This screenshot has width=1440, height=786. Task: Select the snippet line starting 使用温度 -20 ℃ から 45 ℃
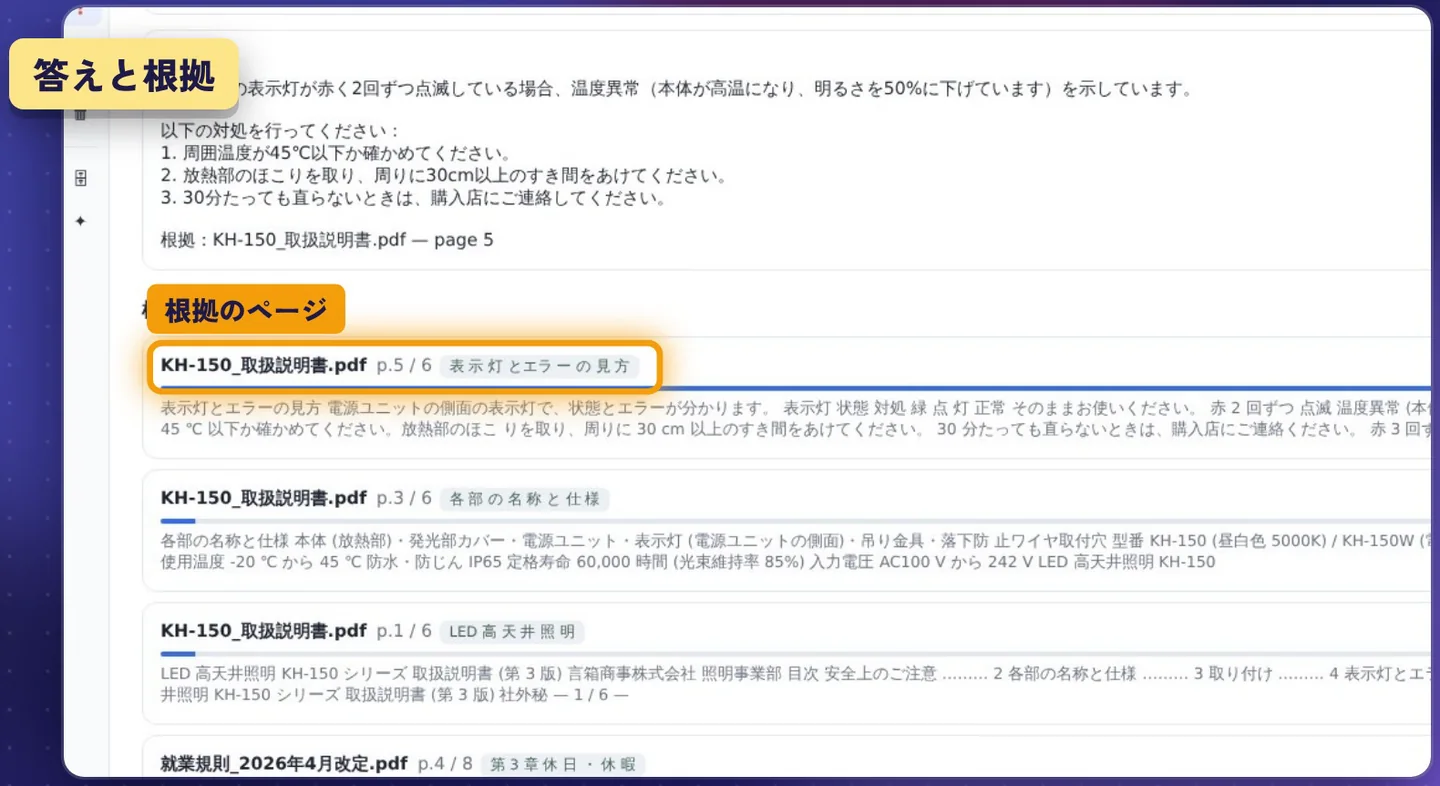click(x=688, y=562)
